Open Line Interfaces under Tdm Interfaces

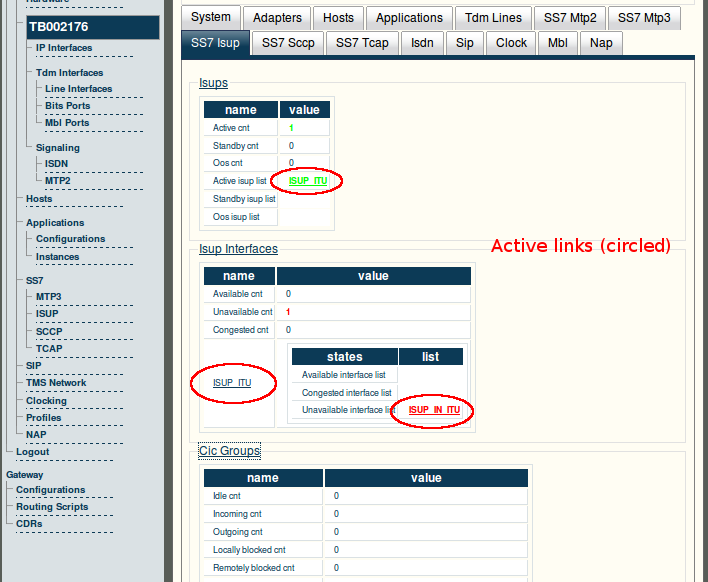coord(79,89)
